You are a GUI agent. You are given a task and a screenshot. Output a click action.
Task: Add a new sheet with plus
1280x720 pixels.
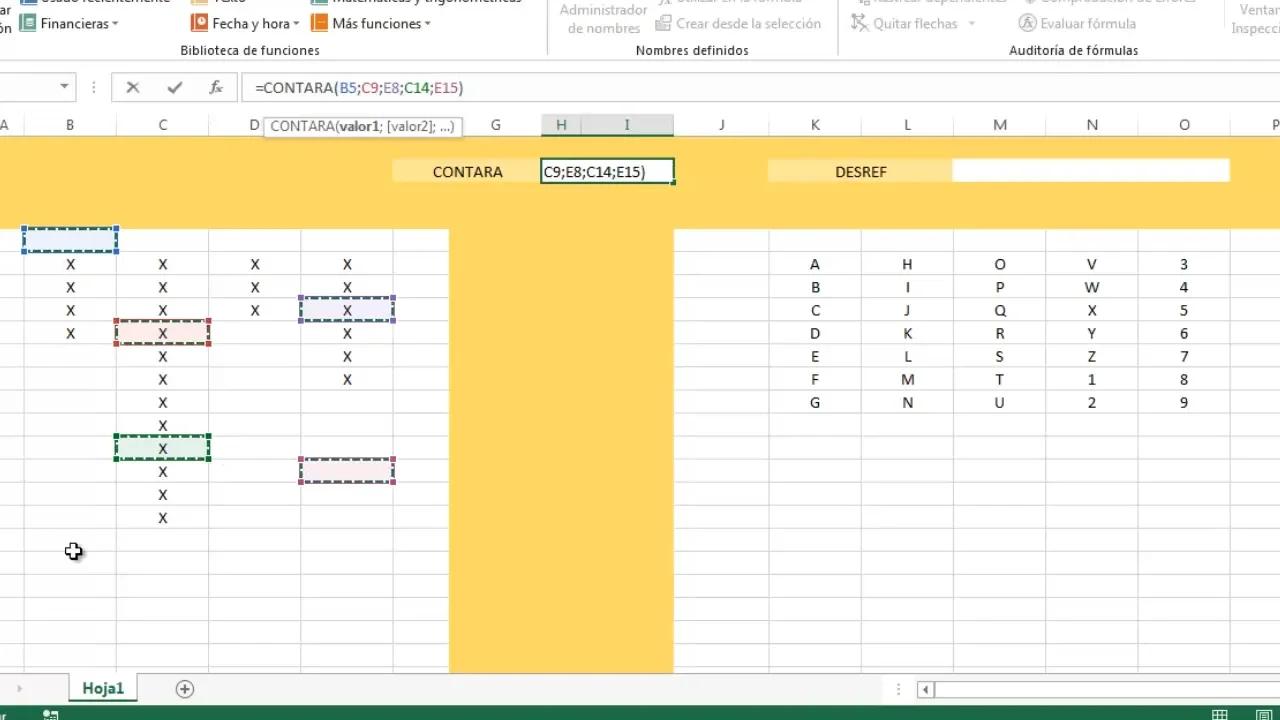pyautogui.click(x=184, y=688)
